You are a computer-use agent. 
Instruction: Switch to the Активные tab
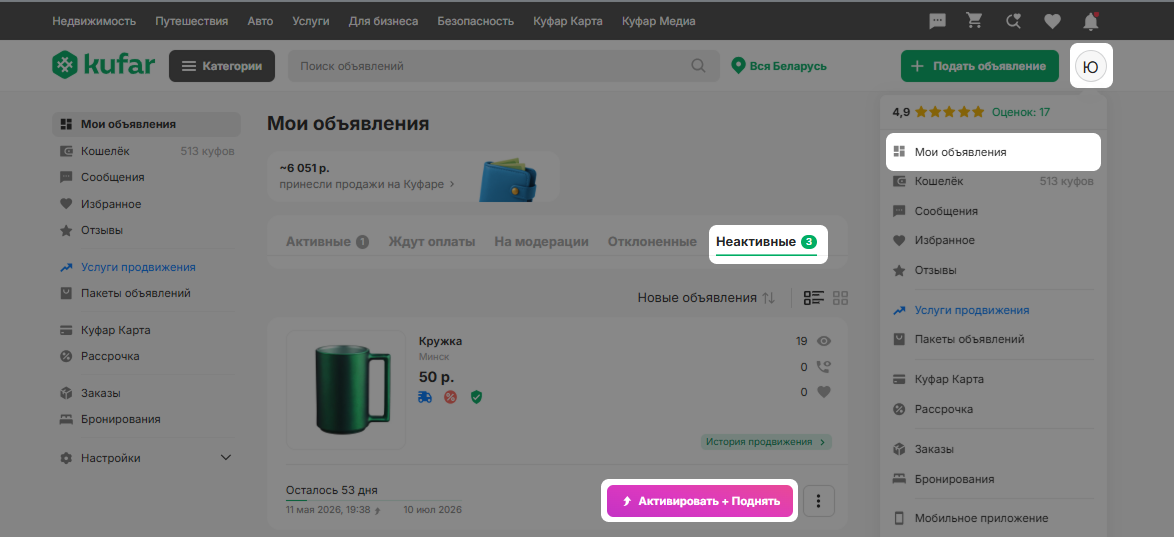[327, 242]
